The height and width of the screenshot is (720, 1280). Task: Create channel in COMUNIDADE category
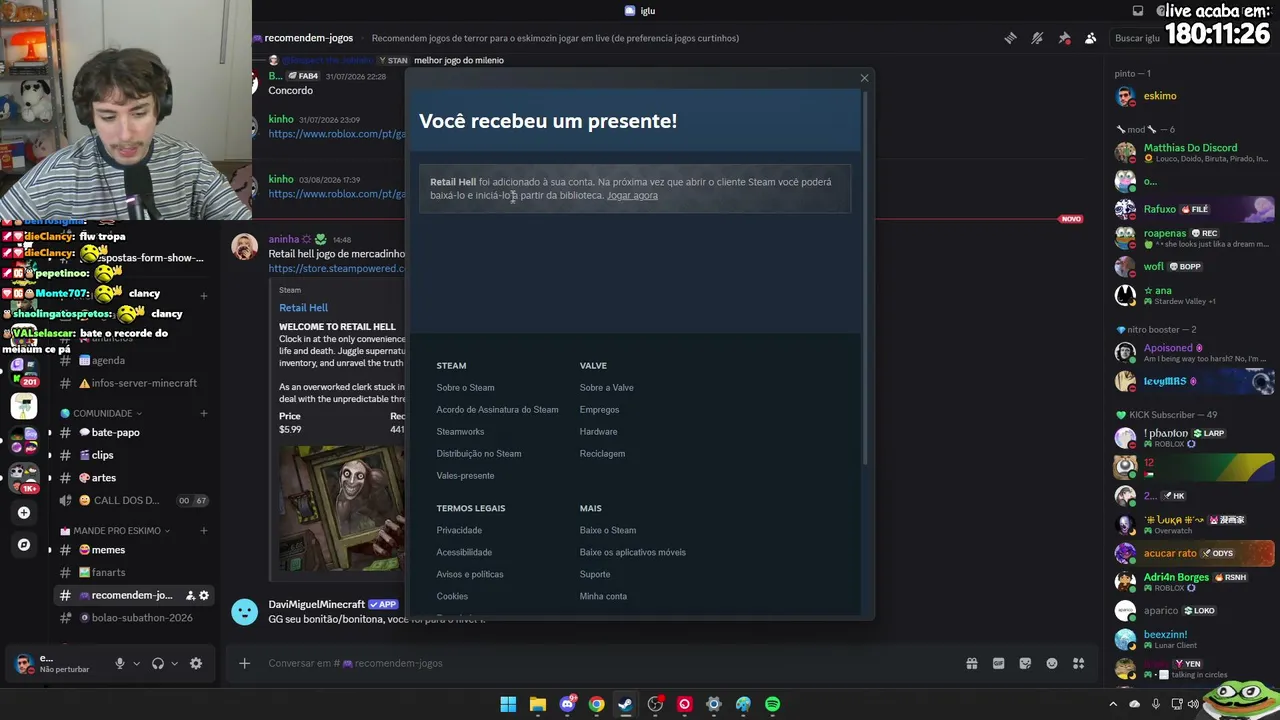point(204,413)
